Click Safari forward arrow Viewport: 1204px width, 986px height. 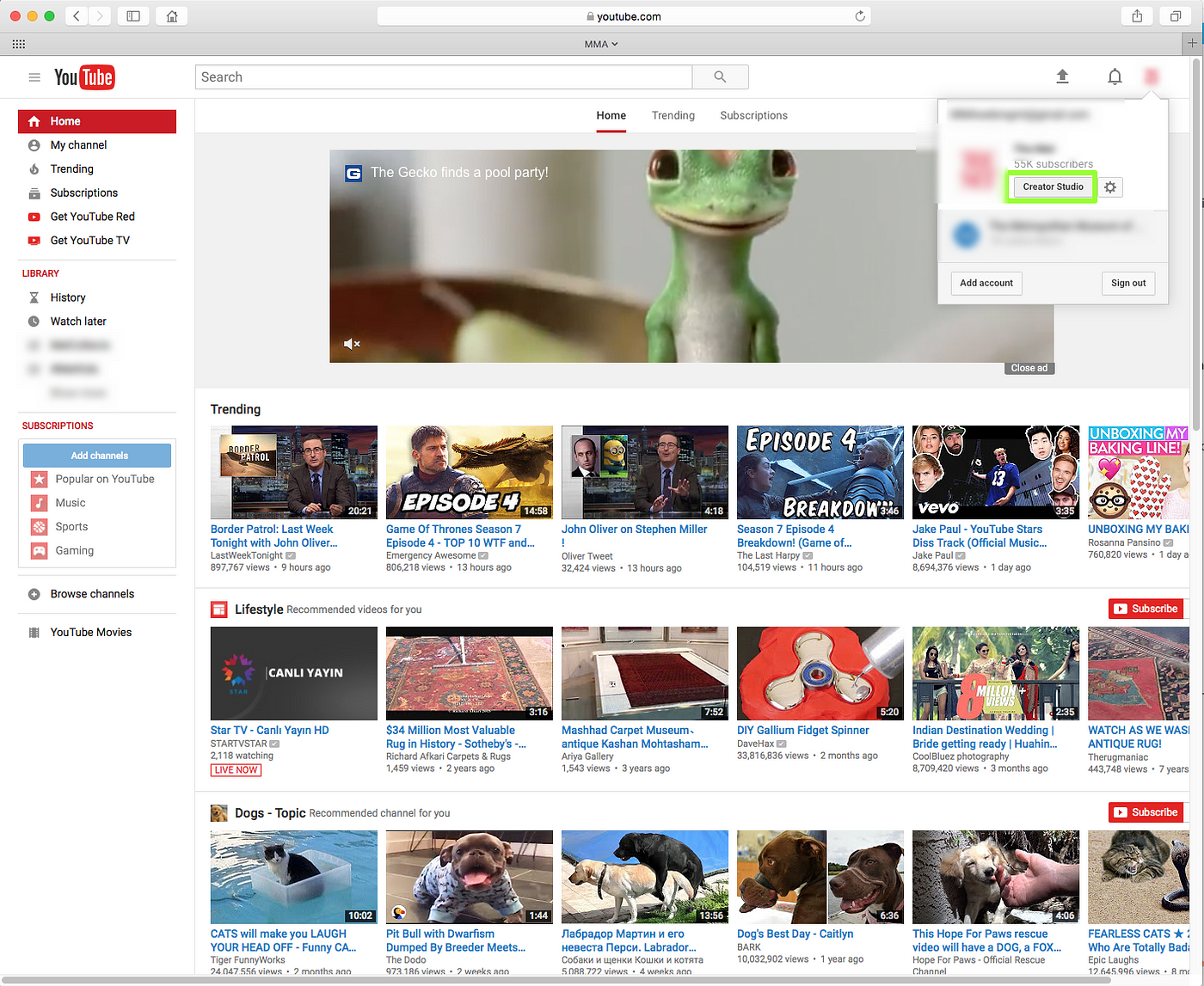100,15
